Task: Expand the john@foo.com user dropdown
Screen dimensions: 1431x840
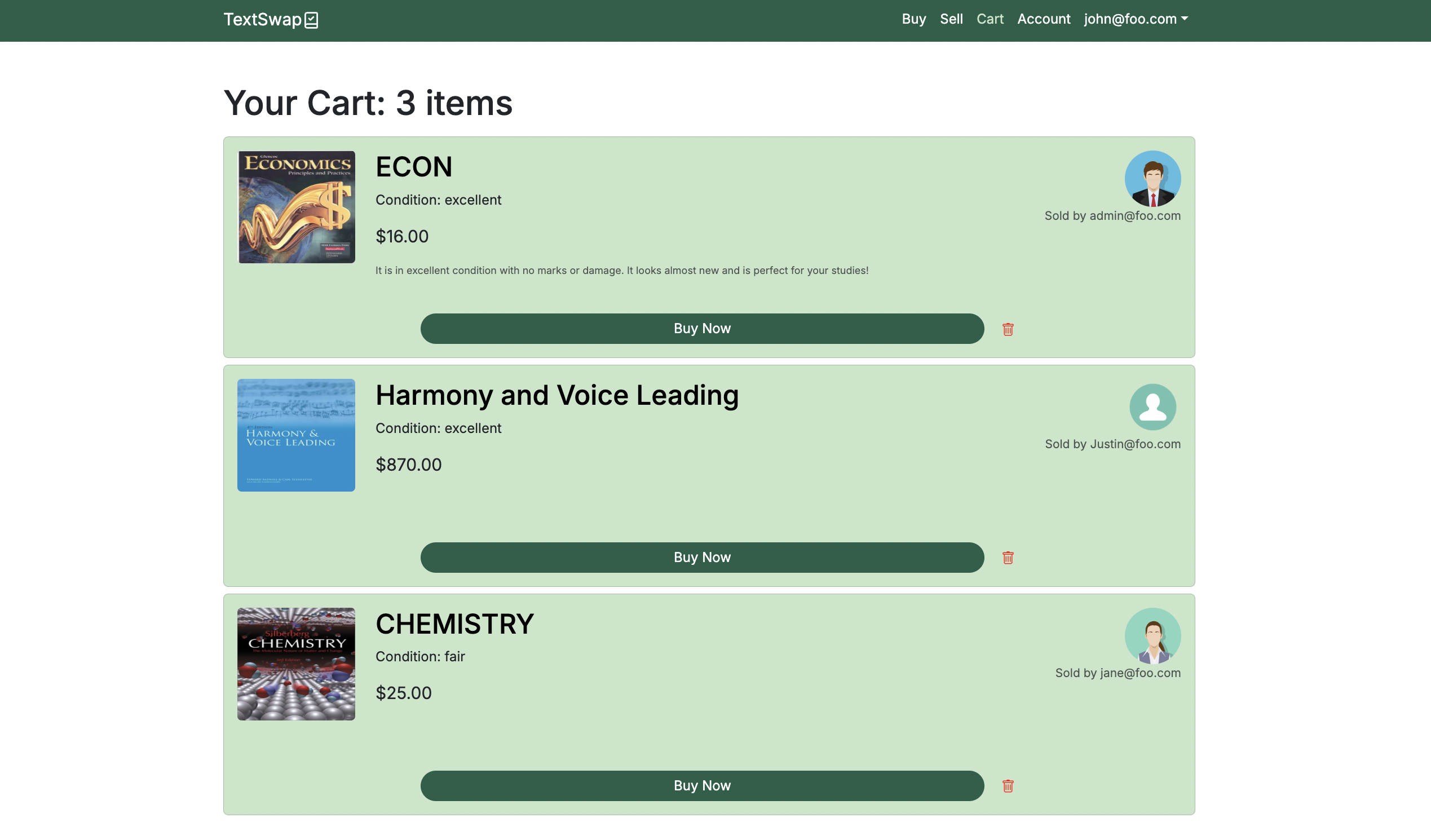Action: pos(1136,19)
